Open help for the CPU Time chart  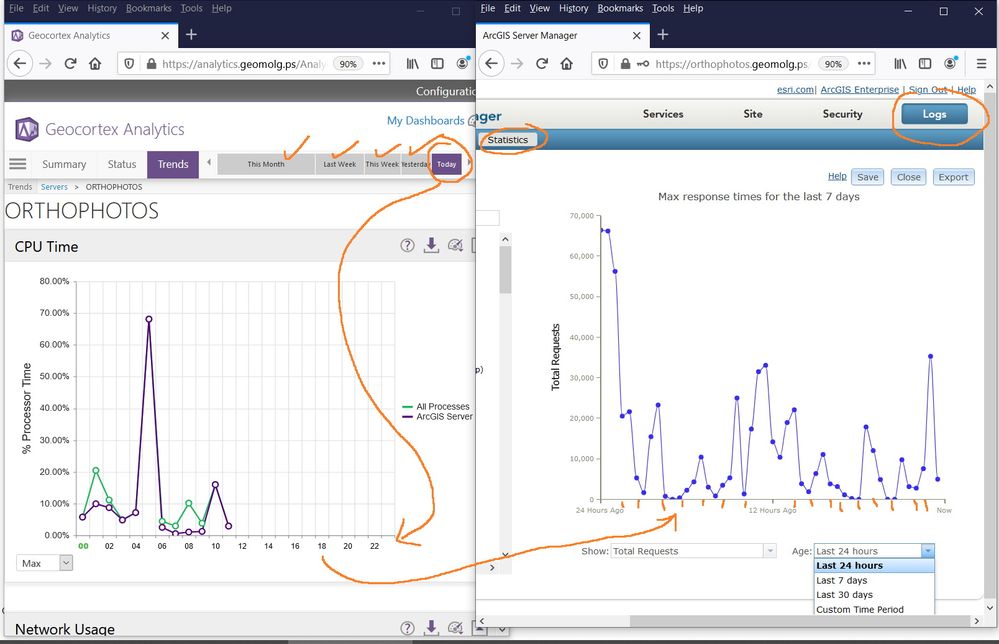click(407, 245)
